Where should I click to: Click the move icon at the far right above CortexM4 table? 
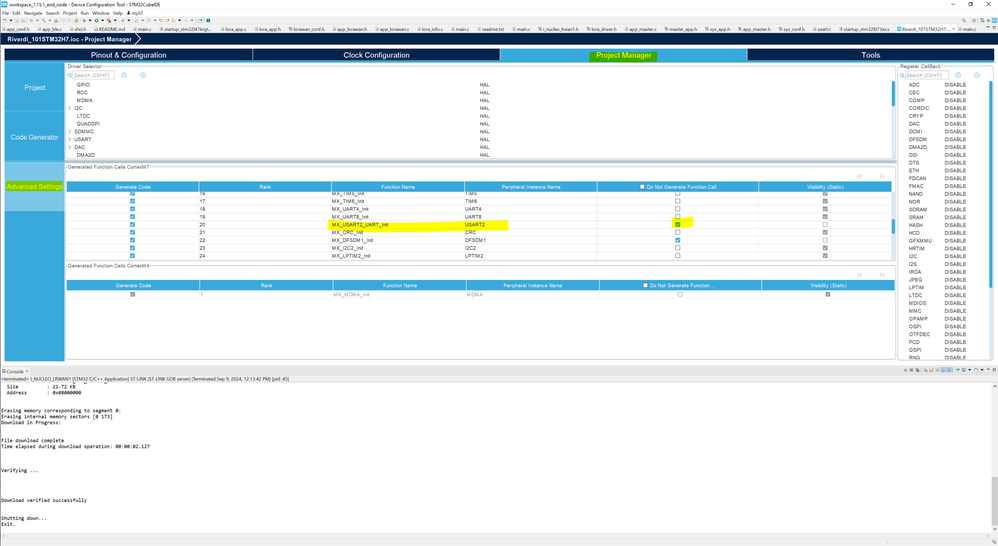(x=882, y=275)
